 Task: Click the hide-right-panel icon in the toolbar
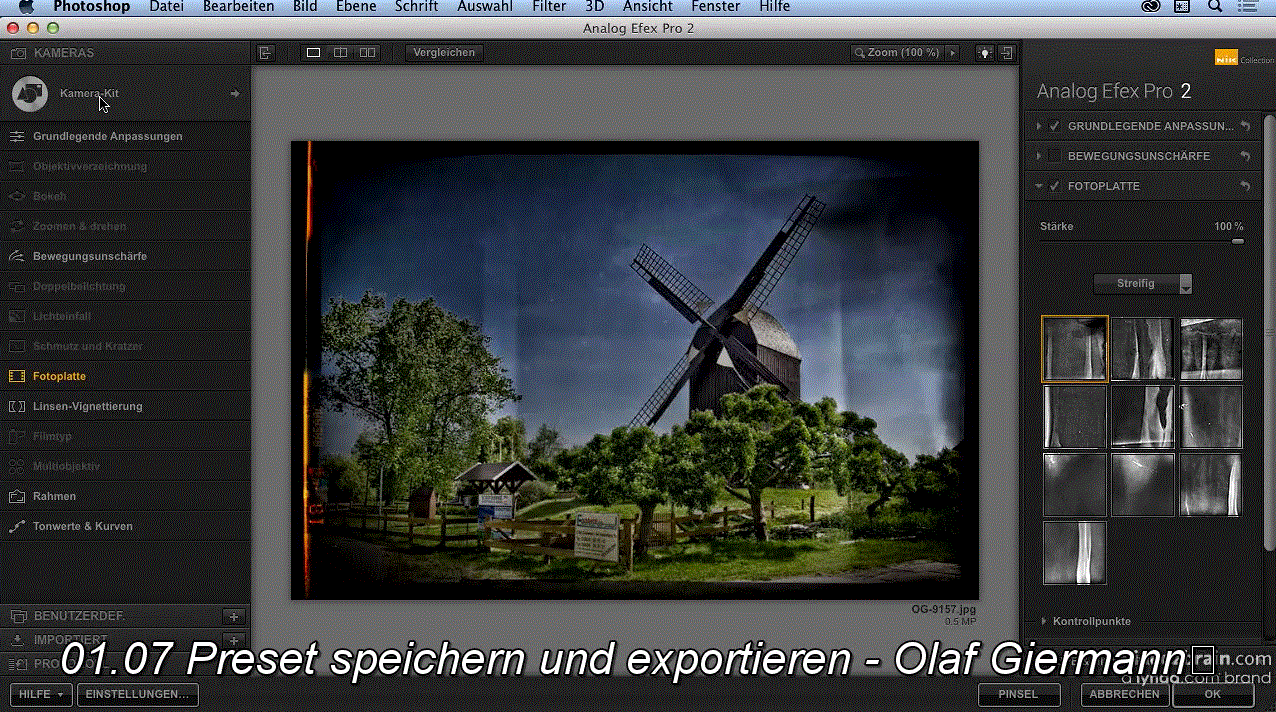[1007, 52]
